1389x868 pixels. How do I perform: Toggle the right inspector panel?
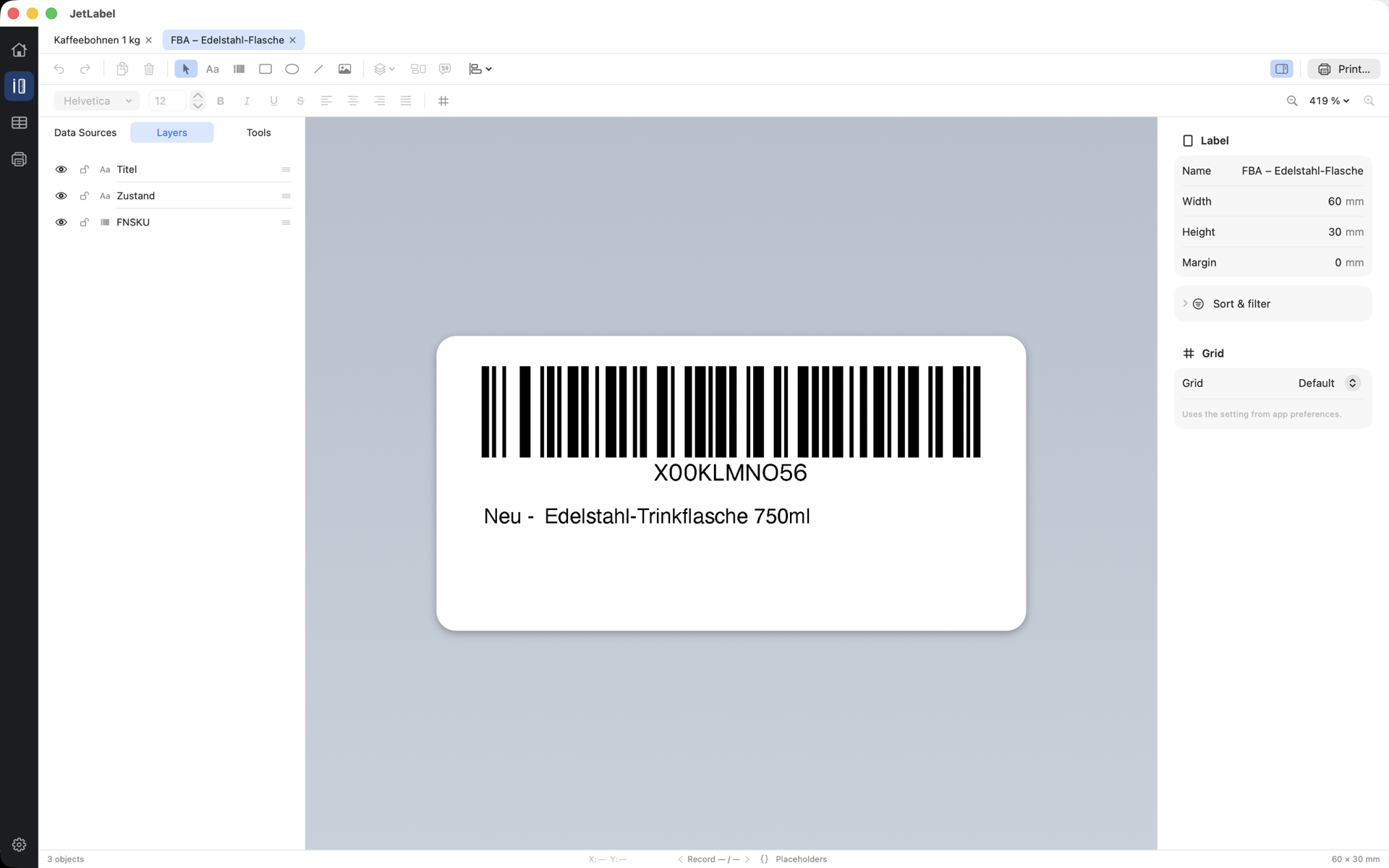click(x=1282, y=69)
